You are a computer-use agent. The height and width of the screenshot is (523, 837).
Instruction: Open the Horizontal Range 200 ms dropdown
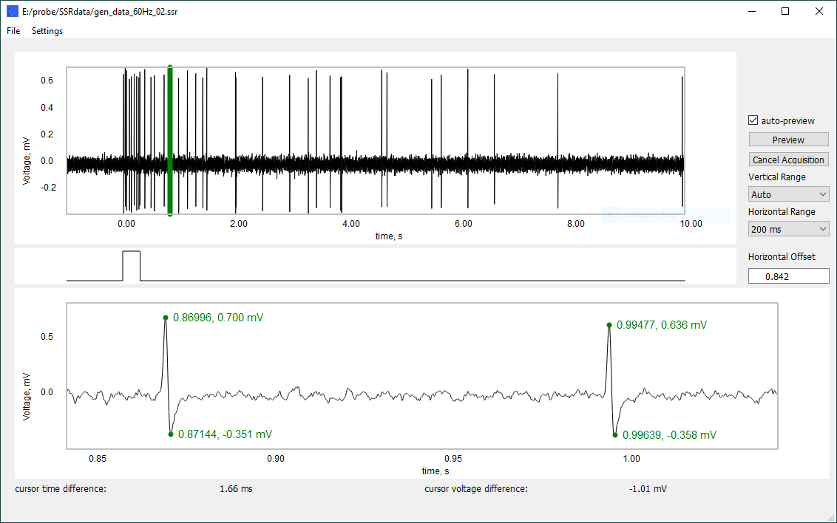tap(788, 229)
